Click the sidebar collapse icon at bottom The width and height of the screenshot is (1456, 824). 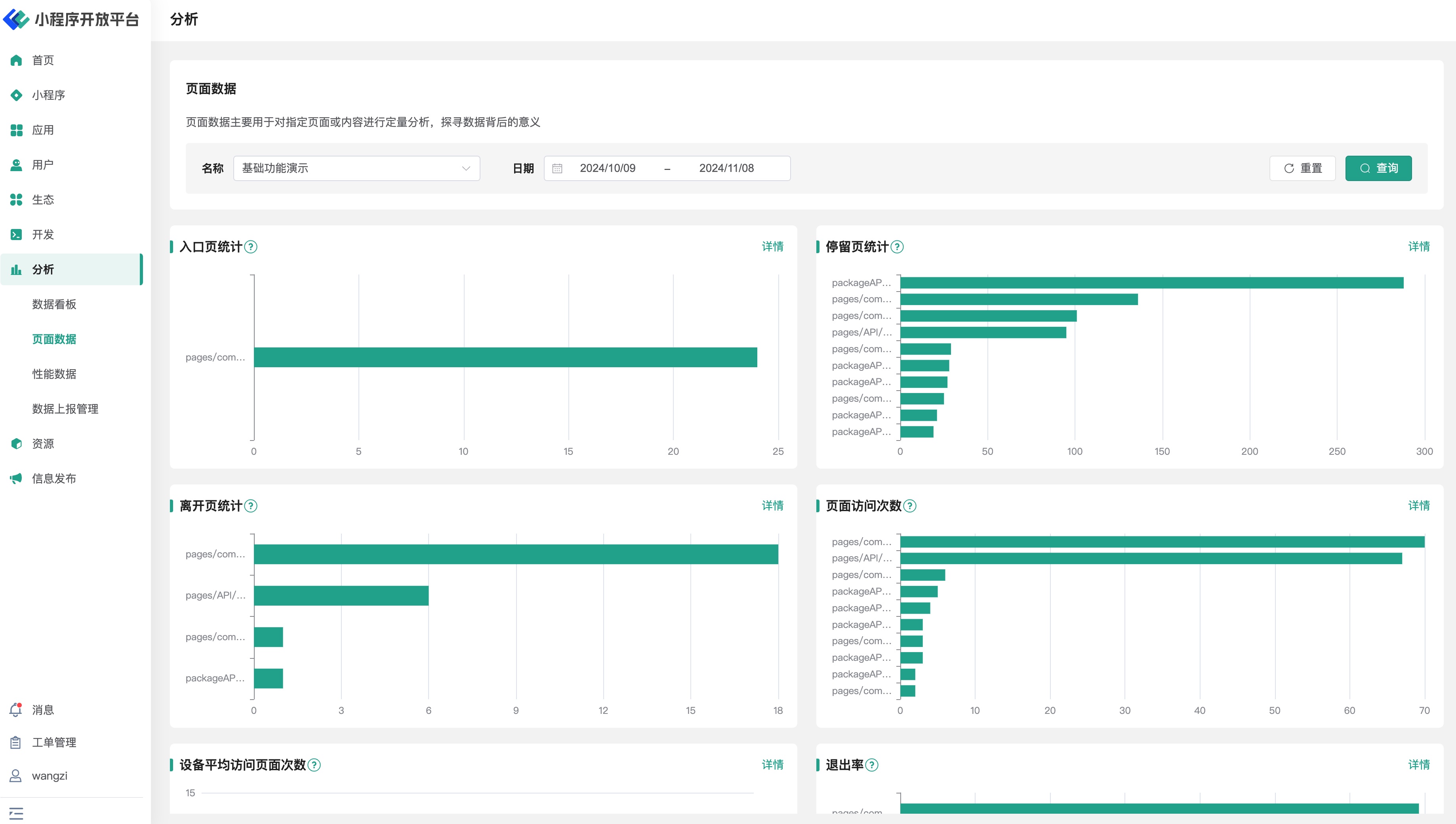click(16, 813)
